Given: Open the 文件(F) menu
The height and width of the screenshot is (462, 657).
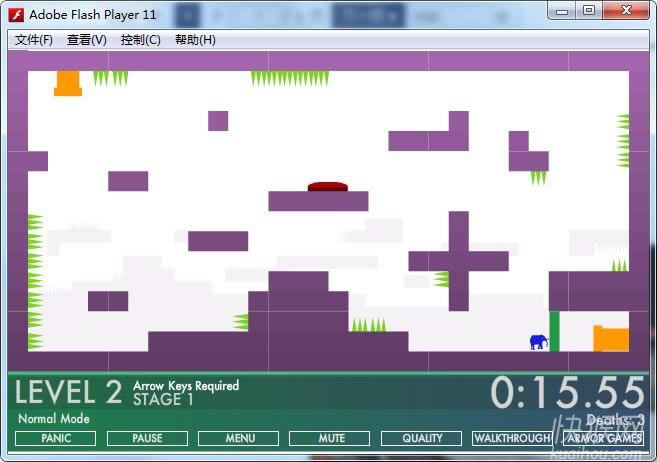Looking at the screenshot, I should [34, 40].
